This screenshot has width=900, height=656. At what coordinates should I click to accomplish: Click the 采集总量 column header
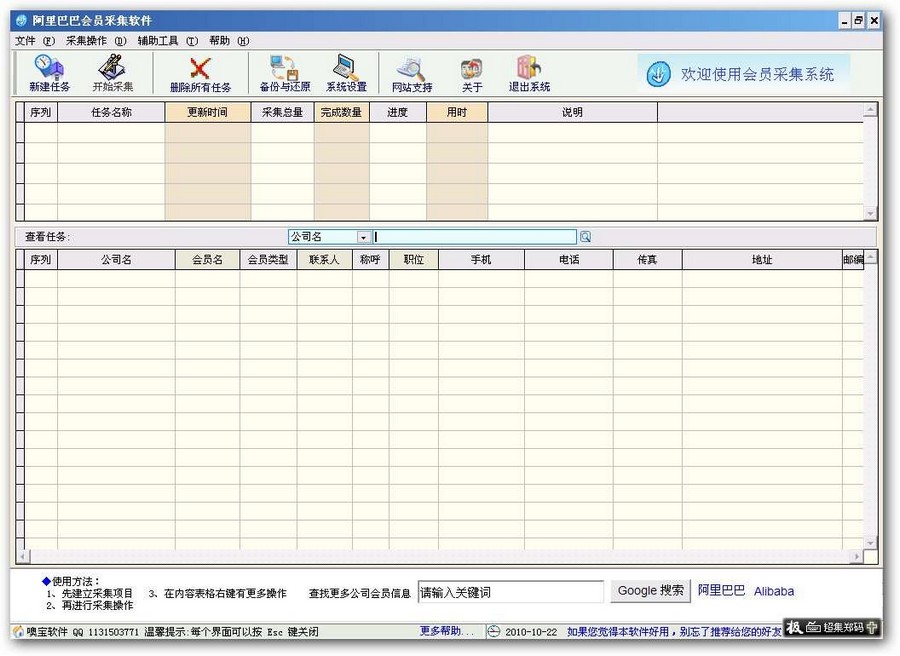[282, 112]
